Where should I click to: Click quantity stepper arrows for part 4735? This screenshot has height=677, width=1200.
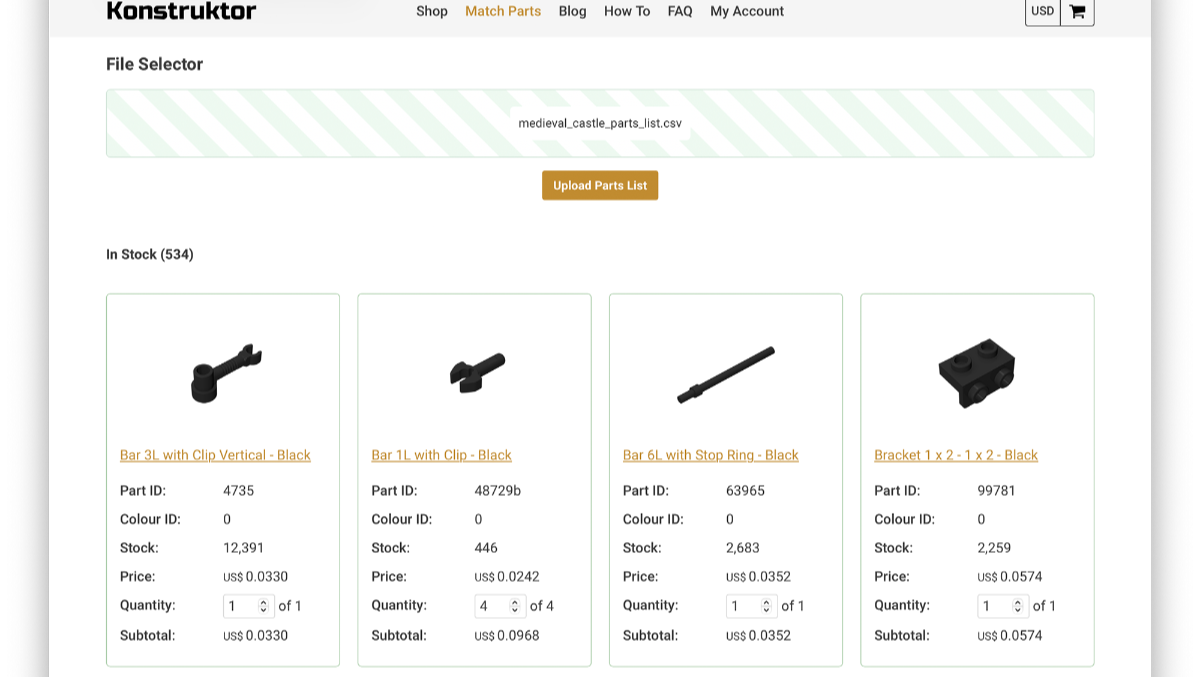coord(264,606)
